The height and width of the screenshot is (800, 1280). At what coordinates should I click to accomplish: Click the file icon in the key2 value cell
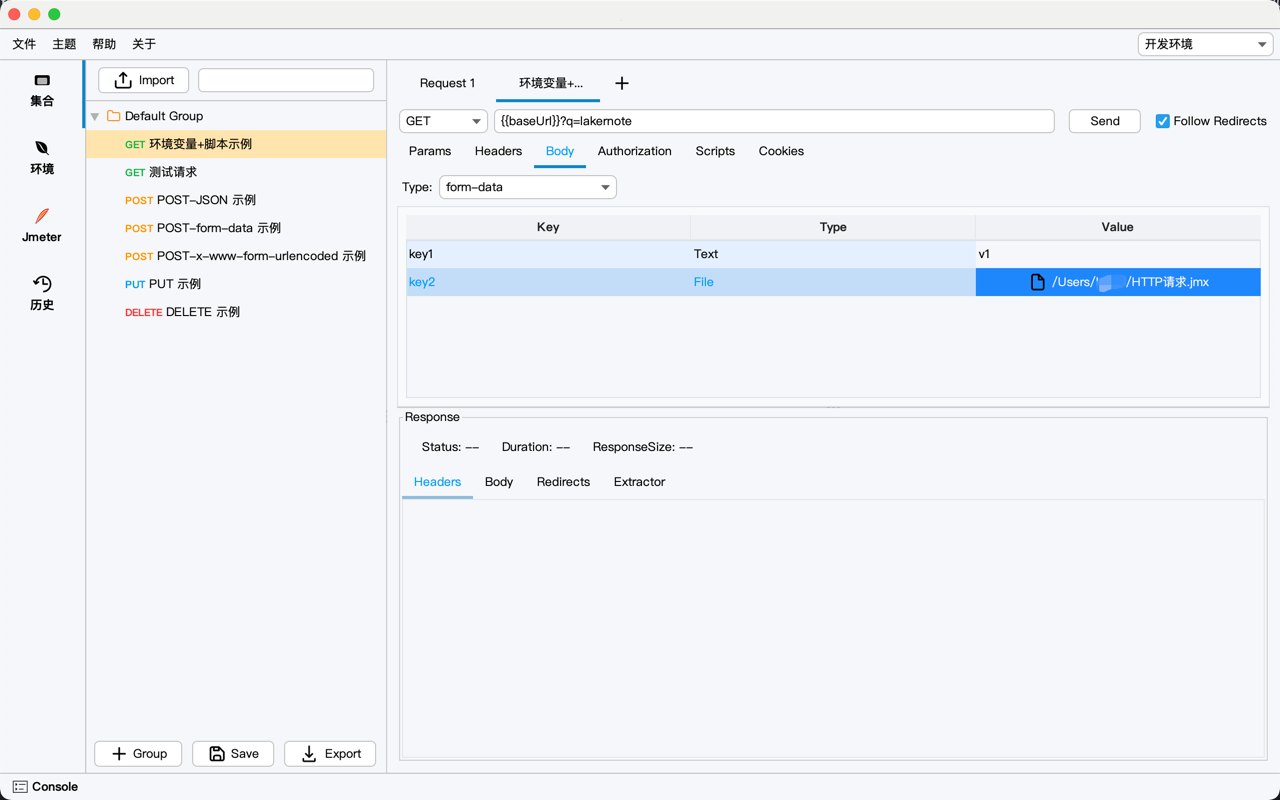1038,282
